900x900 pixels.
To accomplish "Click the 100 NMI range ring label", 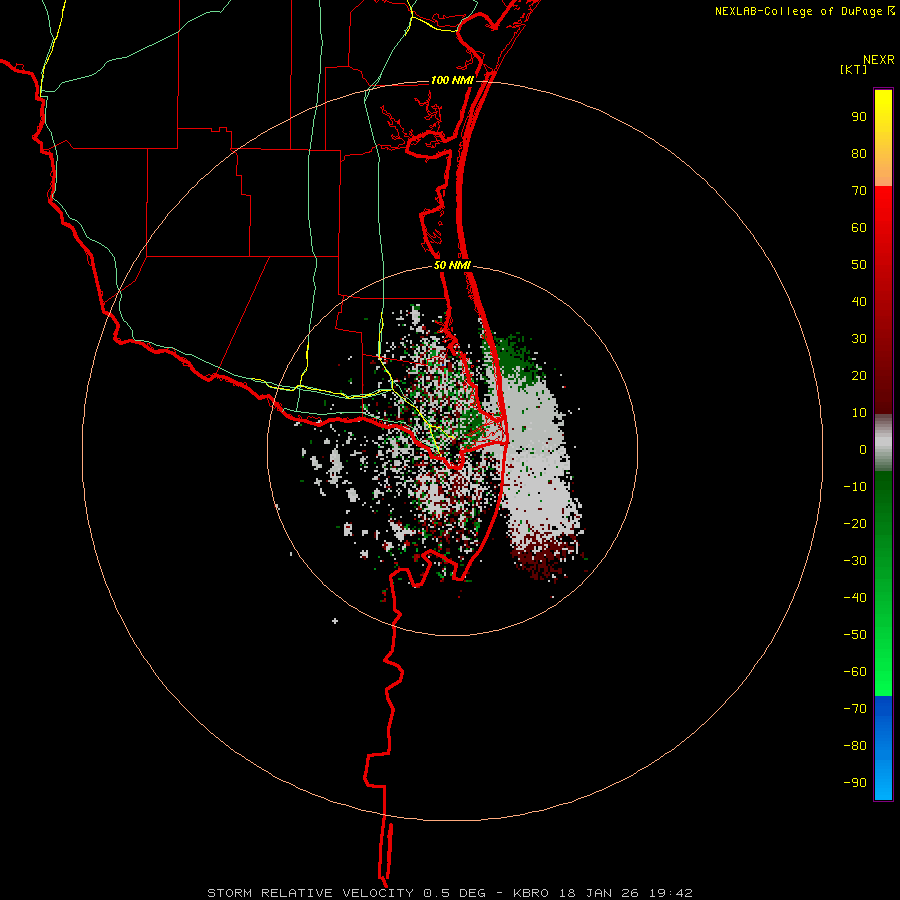I will click(452, 80).
